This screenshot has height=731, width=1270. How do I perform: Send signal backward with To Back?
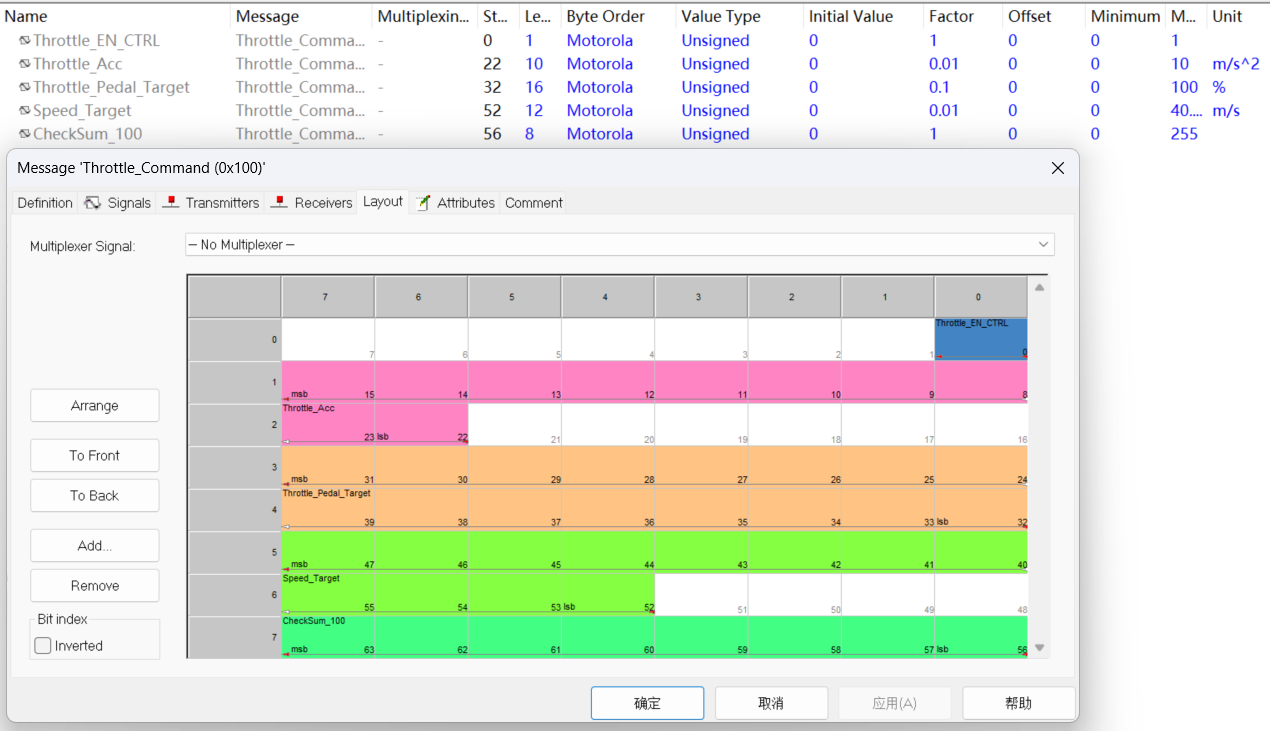(95, 496)
